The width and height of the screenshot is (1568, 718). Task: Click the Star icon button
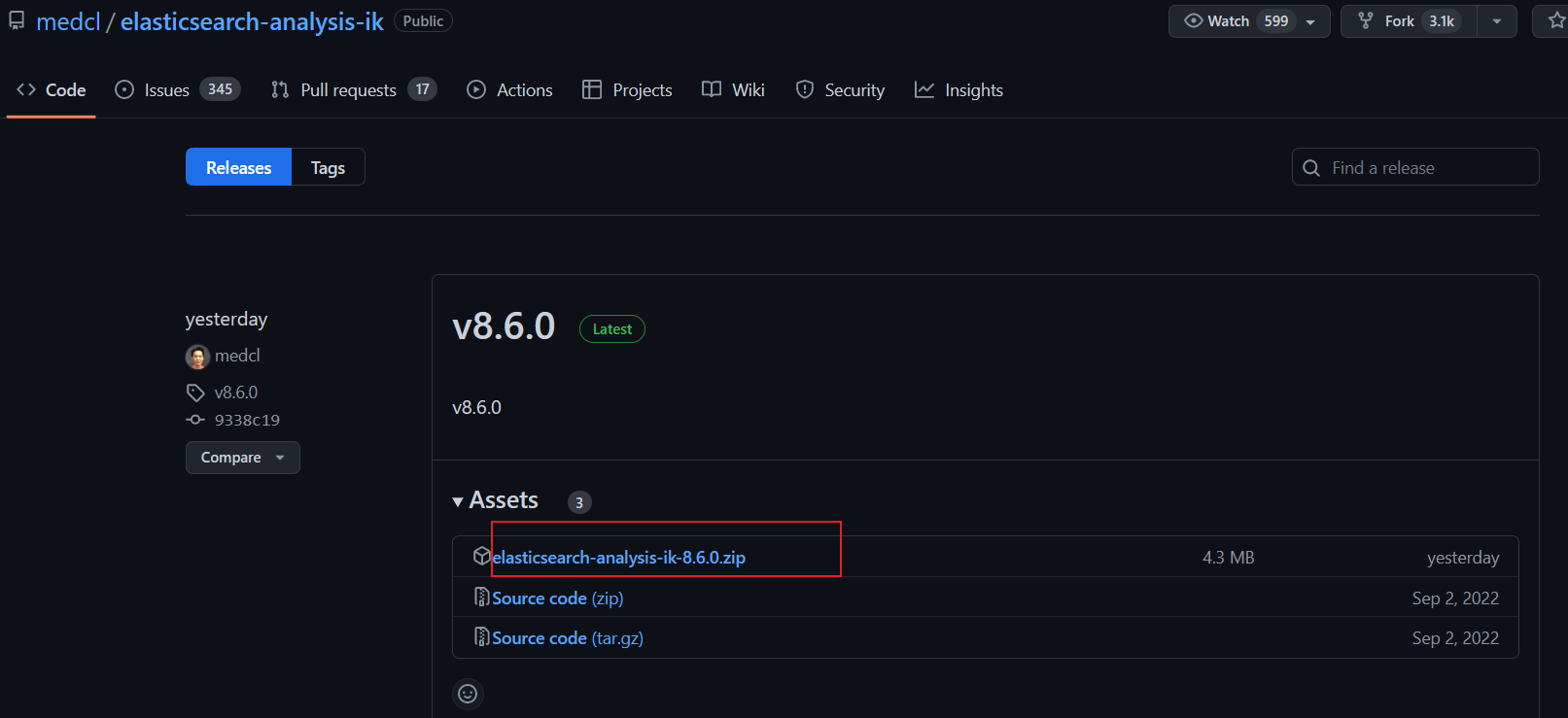[1554, 21]
